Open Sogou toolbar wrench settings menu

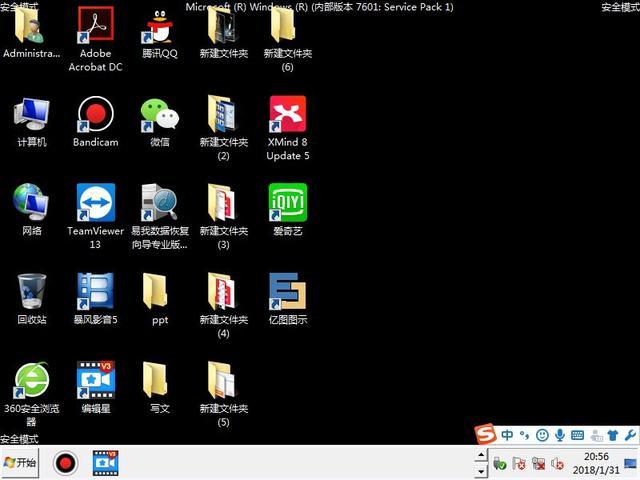pyautogui.click(x=629, y=435)
